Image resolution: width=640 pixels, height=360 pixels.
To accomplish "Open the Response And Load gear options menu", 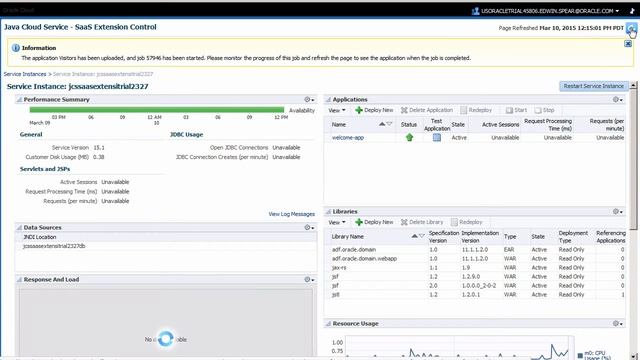I will [x=309, y=280].
